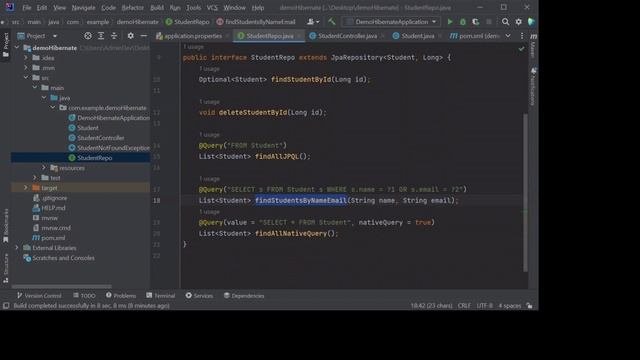Click the read-only lock icon in status bar
This screenshot has height=360, width=640.
[529, 305]
